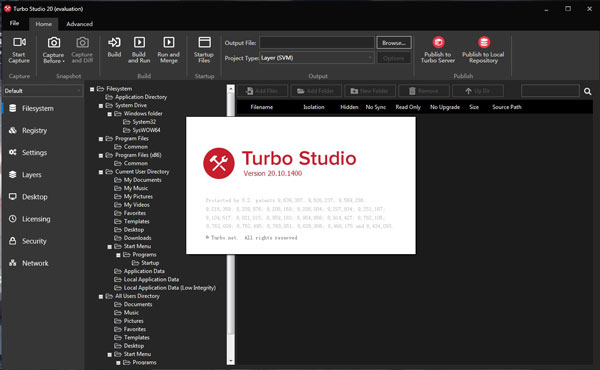Viewport: 600px width, 370px height.
Task: Sort by the Filename column header
Action: [262, 107]
